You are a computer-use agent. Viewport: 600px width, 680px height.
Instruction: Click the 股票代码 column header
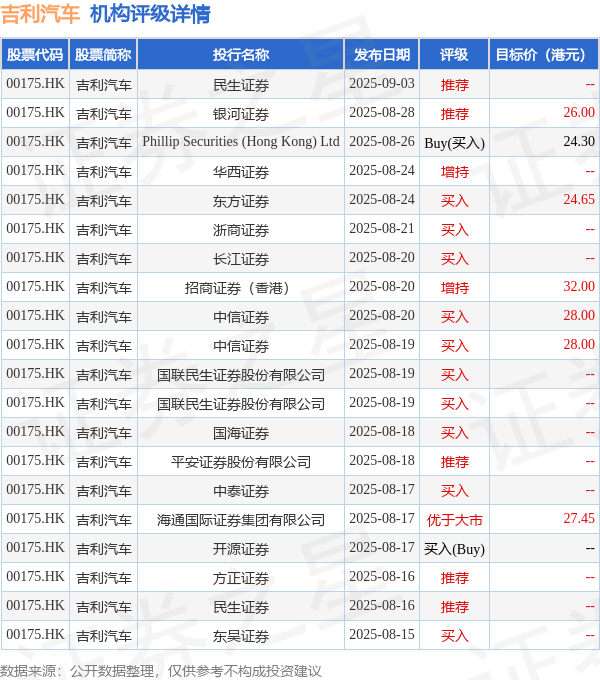[35, 55]
